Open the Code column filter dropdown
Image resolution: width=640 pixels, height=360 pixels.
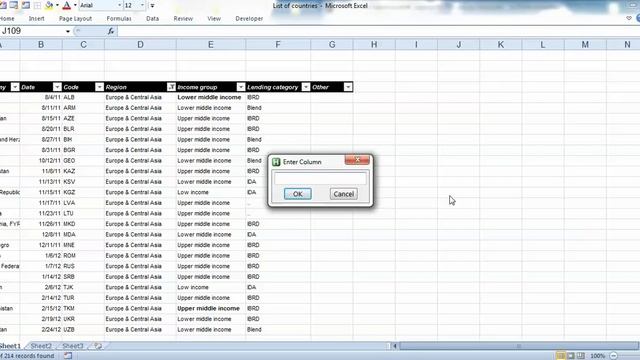(99, 87)
